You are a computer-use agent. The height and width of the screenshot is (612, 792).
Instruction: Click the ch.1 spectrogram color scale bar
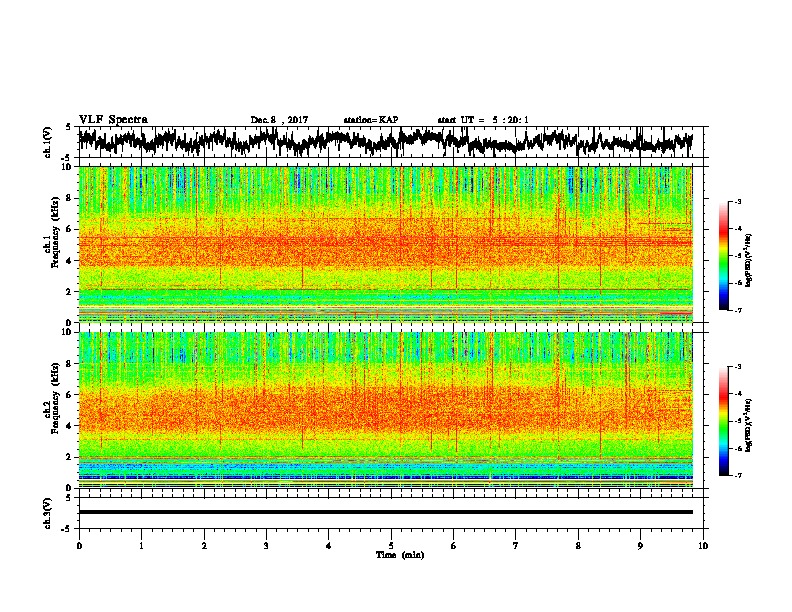[x=723, y=256]
